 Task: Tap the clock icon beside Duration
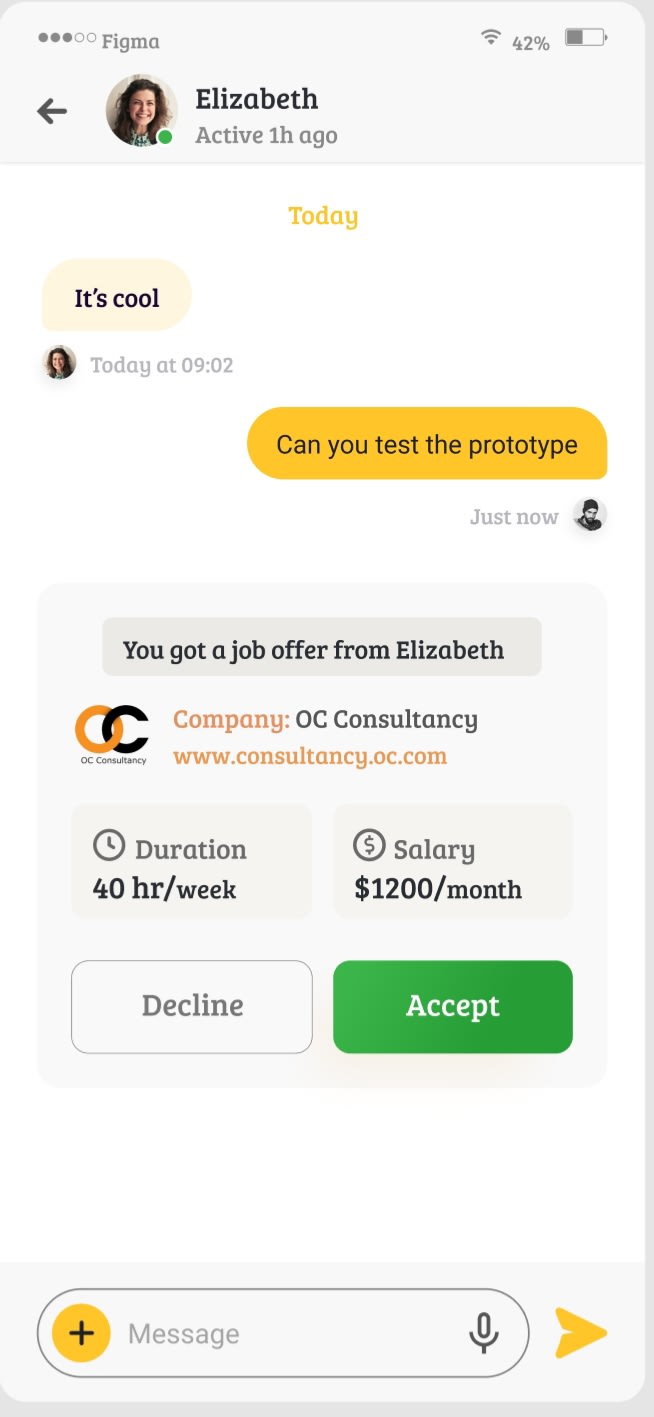(x=109, y=846)
